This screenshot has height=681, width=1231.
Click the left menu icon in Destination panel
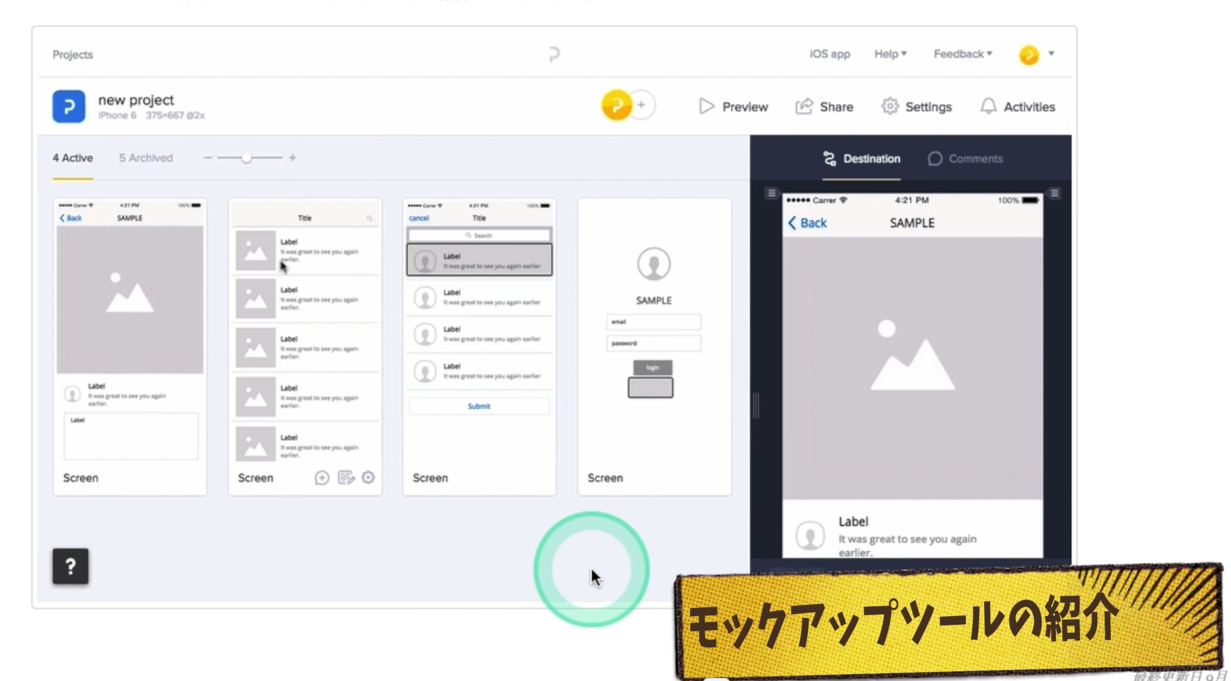coord(771,193)
